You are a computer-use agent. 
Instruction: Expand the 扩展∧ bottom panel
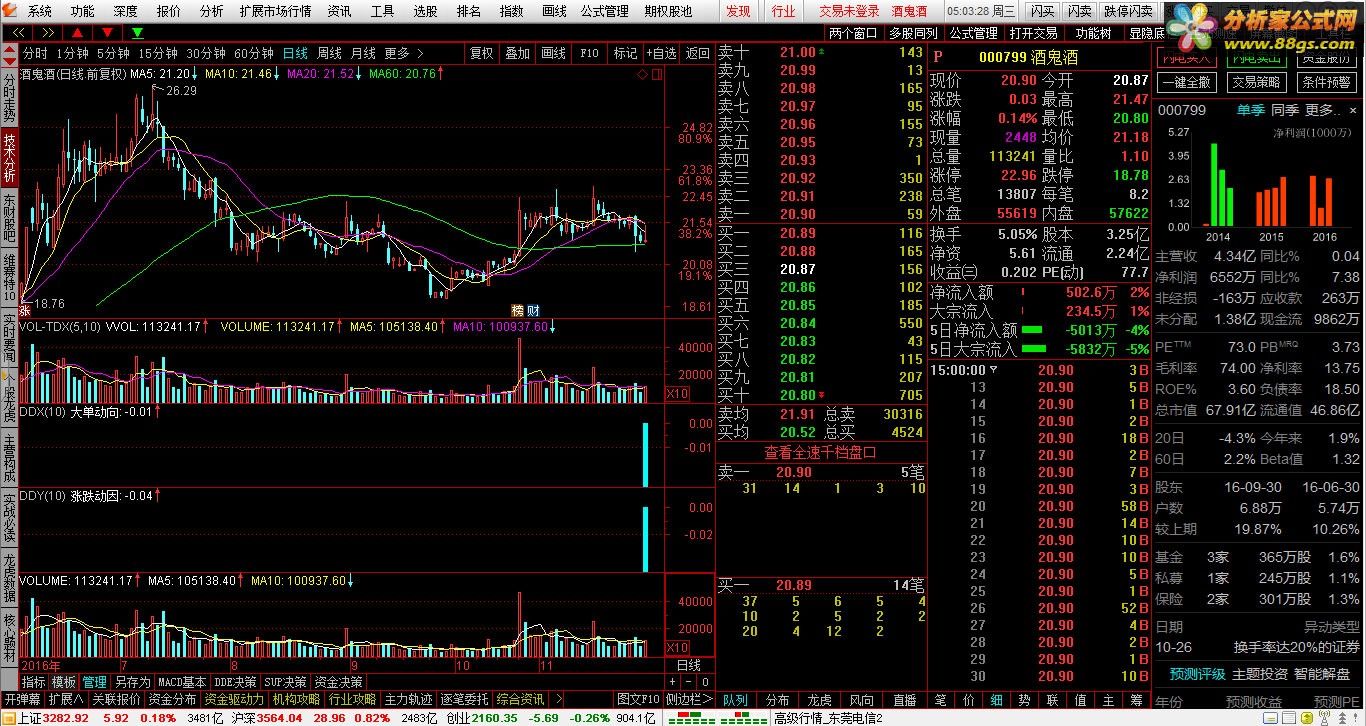[66, 699]
